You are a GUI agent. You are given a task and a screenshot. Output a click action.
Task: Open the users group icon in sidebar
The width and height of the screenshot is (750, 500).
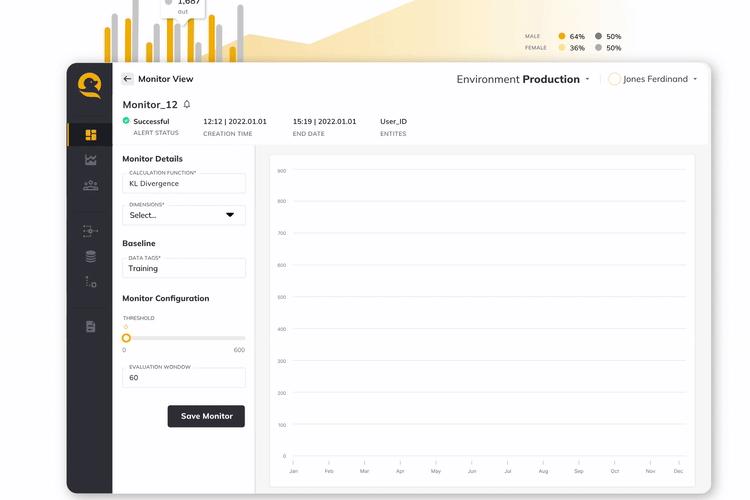tap(90, 185)
